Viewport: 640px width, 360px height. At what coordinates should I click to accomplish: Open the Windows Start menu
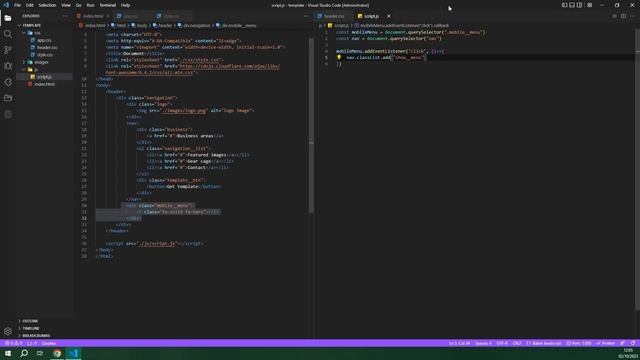click(8, 353)
